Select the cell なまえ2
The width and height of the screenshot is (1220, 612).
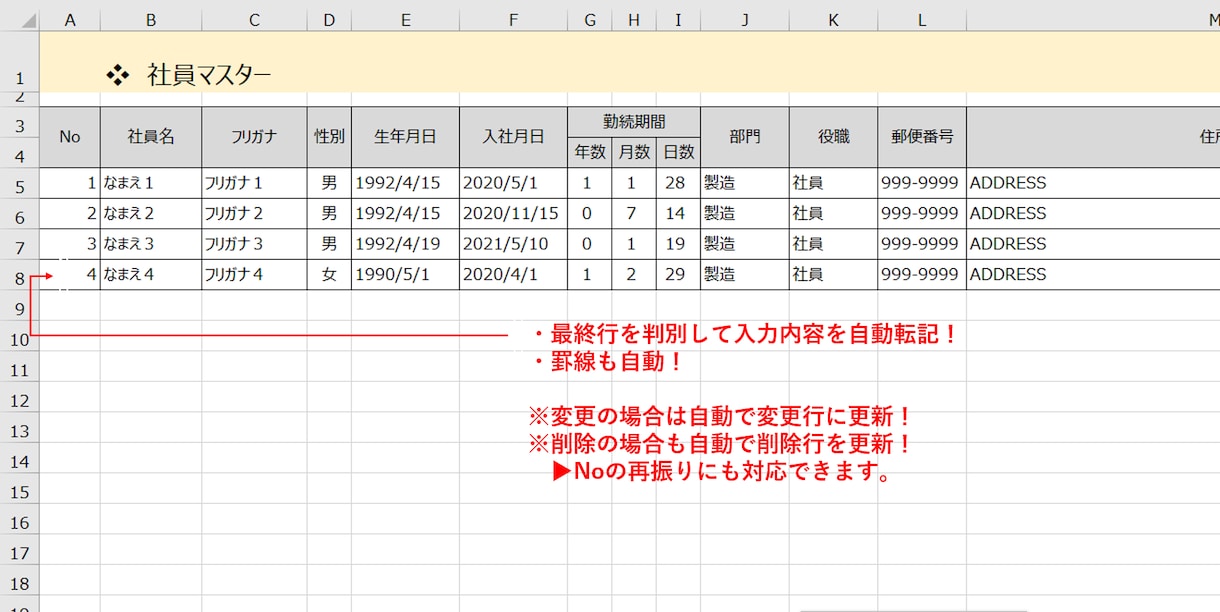click(x=151, y=214)
